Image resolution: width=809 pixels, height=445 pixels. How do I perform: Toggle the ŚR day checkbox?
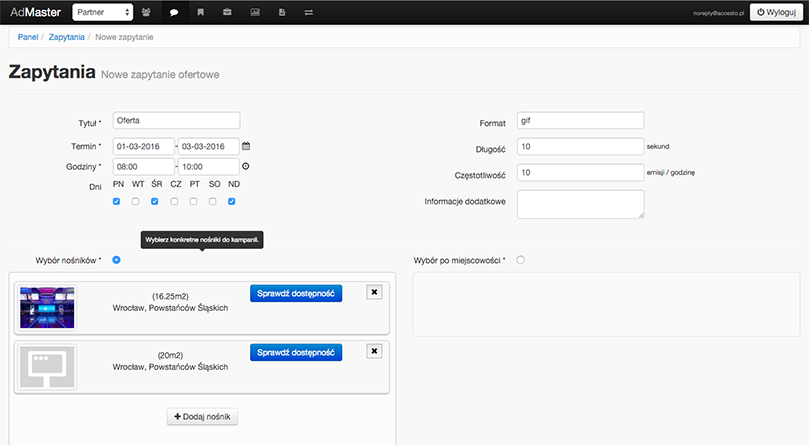tap(155, 201)
